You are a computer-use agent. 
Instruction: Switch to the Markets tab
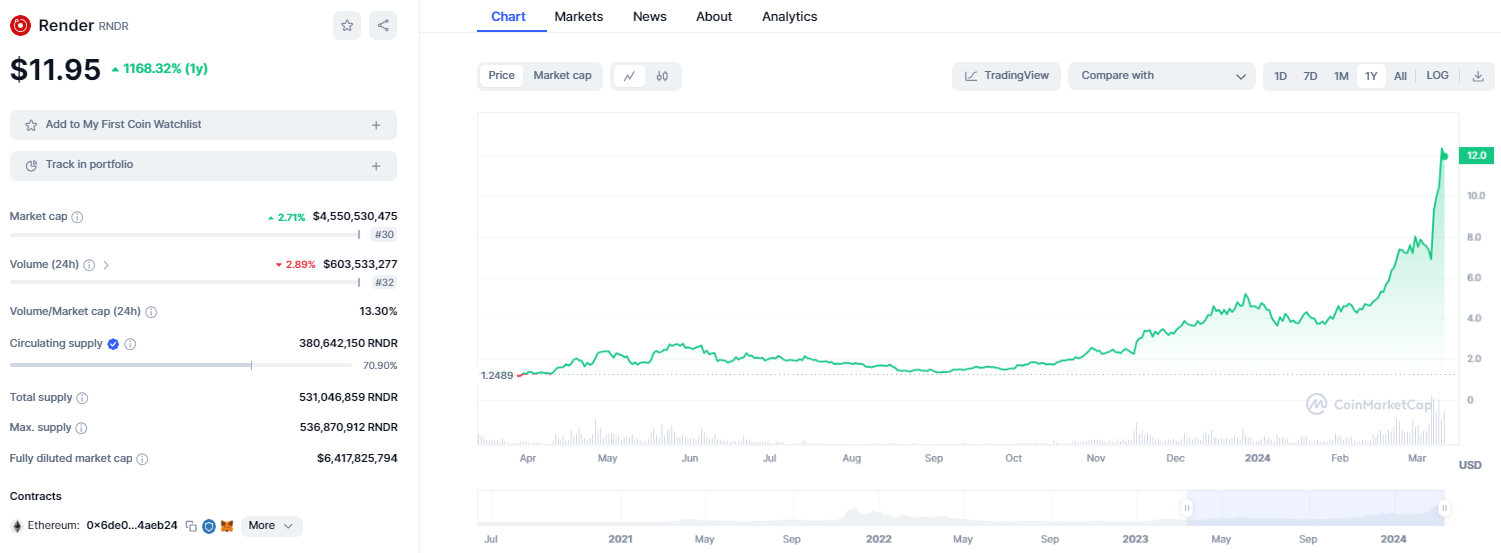coord(579,17)
